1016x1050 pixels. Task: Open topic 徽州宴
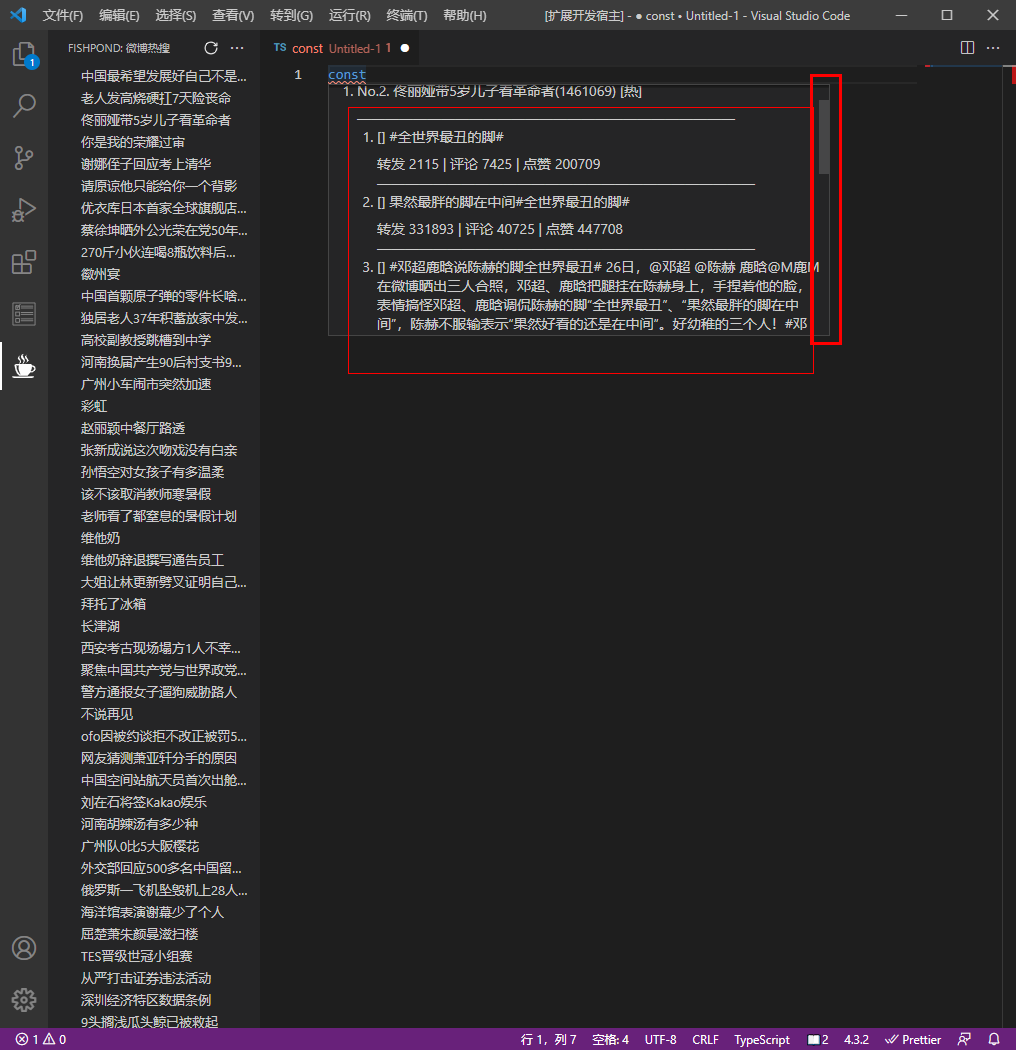tap(100, 274)
